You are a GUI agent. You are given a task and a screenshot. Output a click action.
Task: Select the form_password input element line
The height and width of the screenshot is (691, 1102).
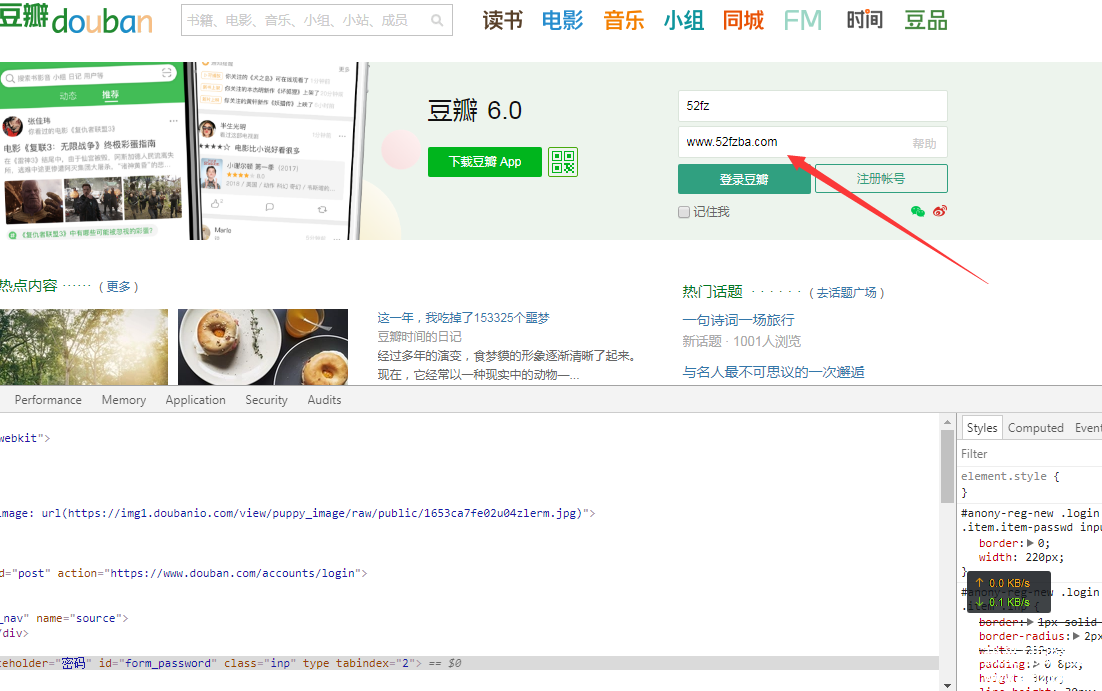(469, 663)
